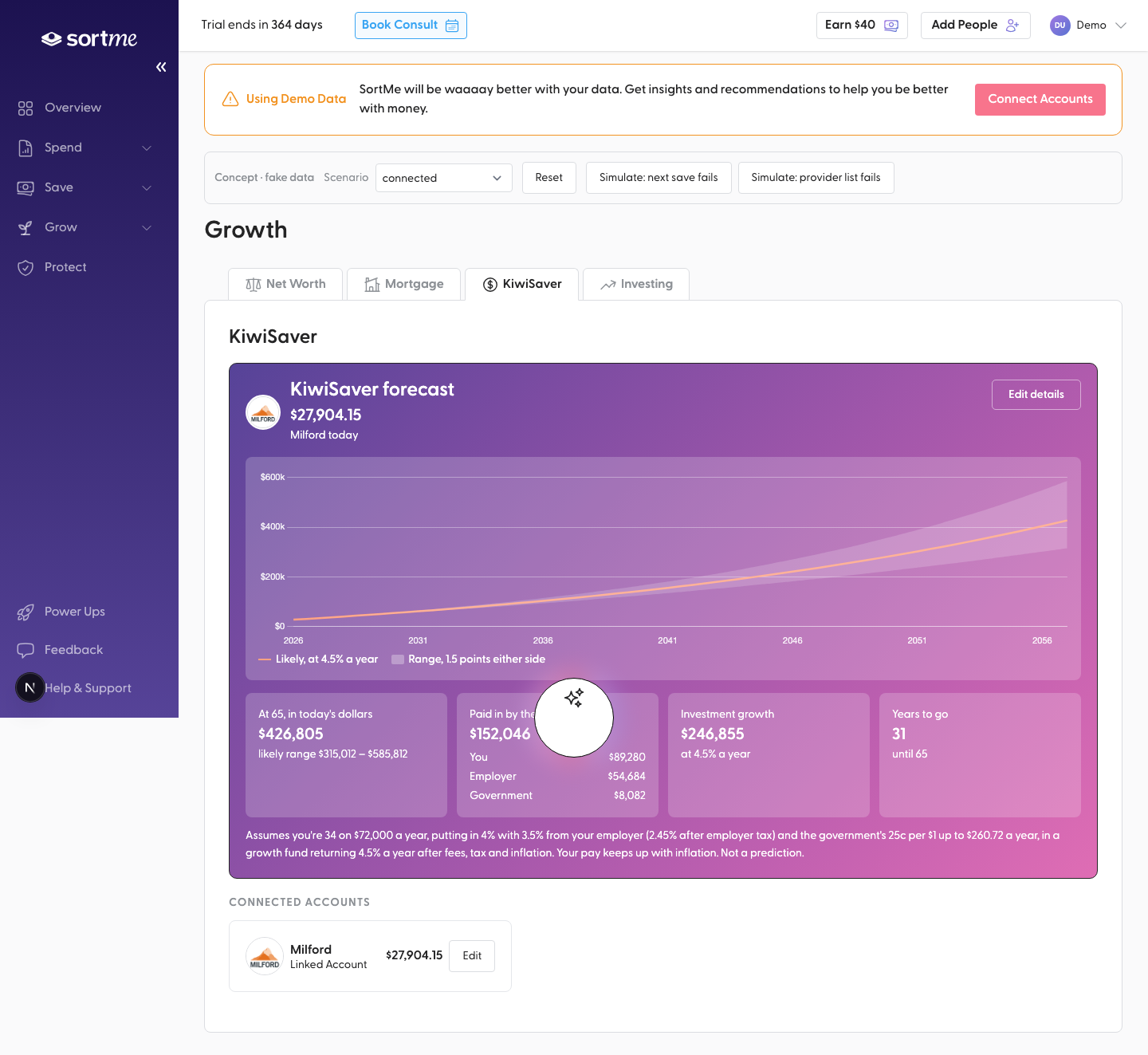1148x1055 pixels.
Task: Click the Grow plant icon
Action: pyautogui.click(x=26, y=227)
